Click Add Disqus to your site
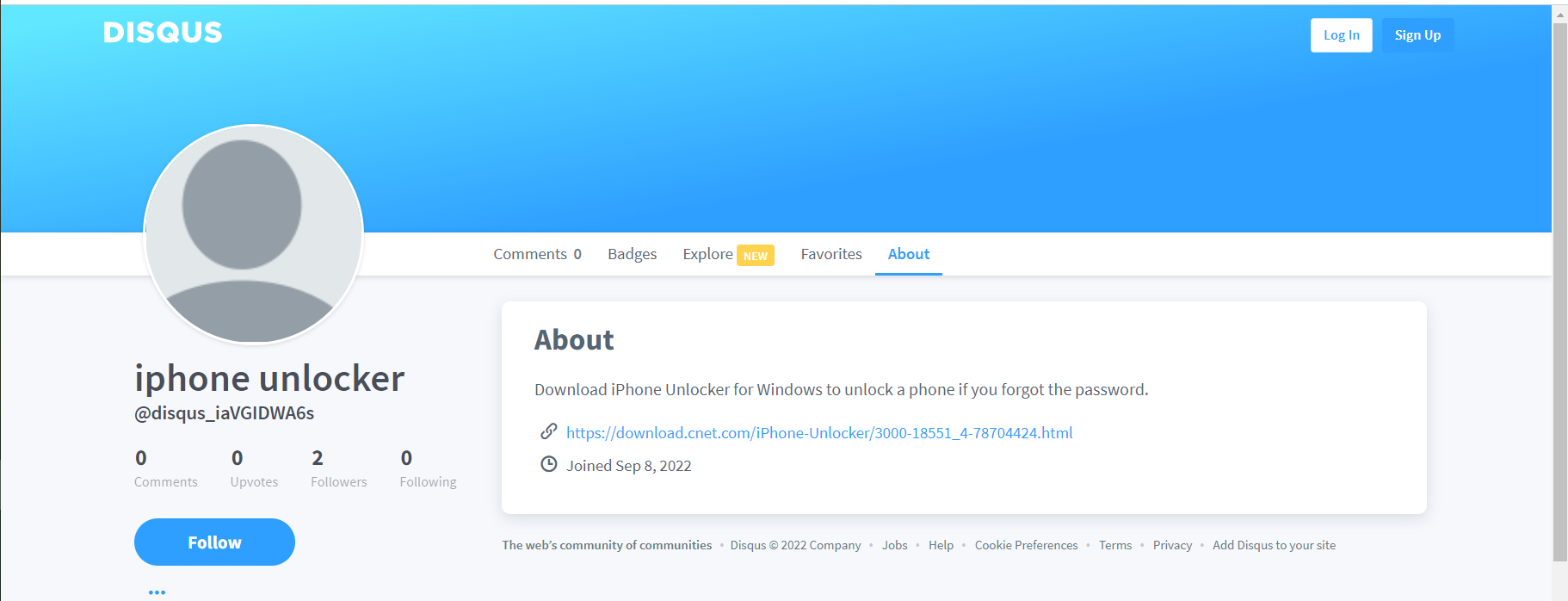This screenshot has width=1568, height=601. point(1274,545)
